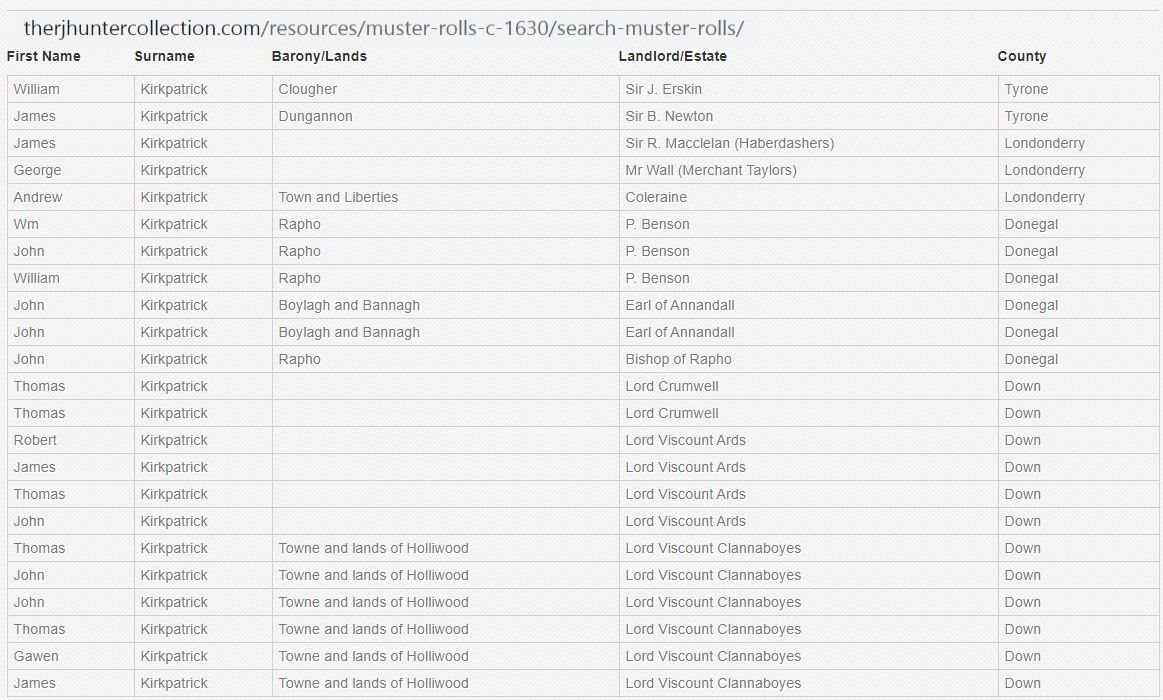Click the Landlord/Estate column header
Screen dimensions: 1163x700
pyautogui.click(x=672, y=56)
